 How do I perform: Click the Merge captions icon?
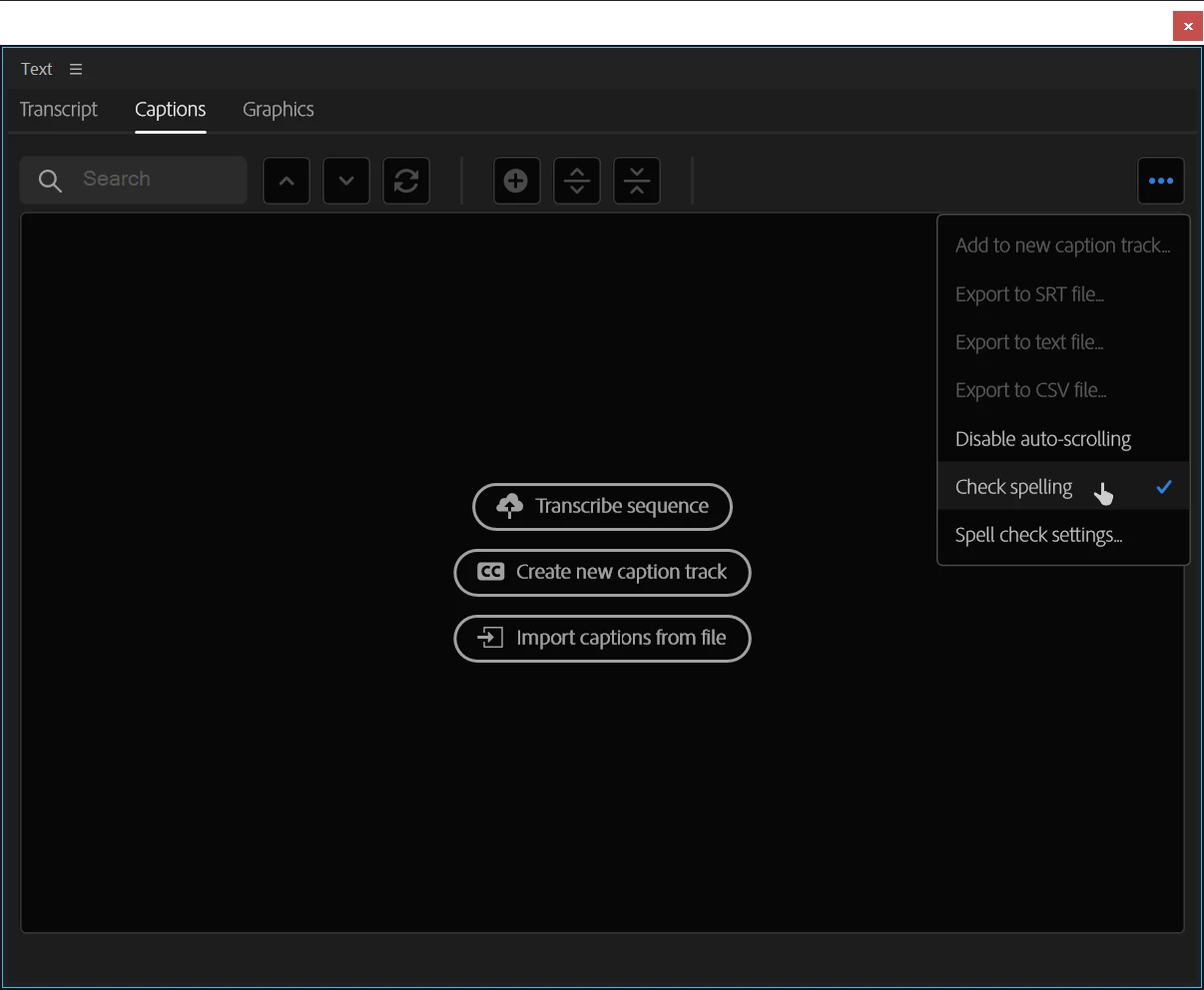637,181
